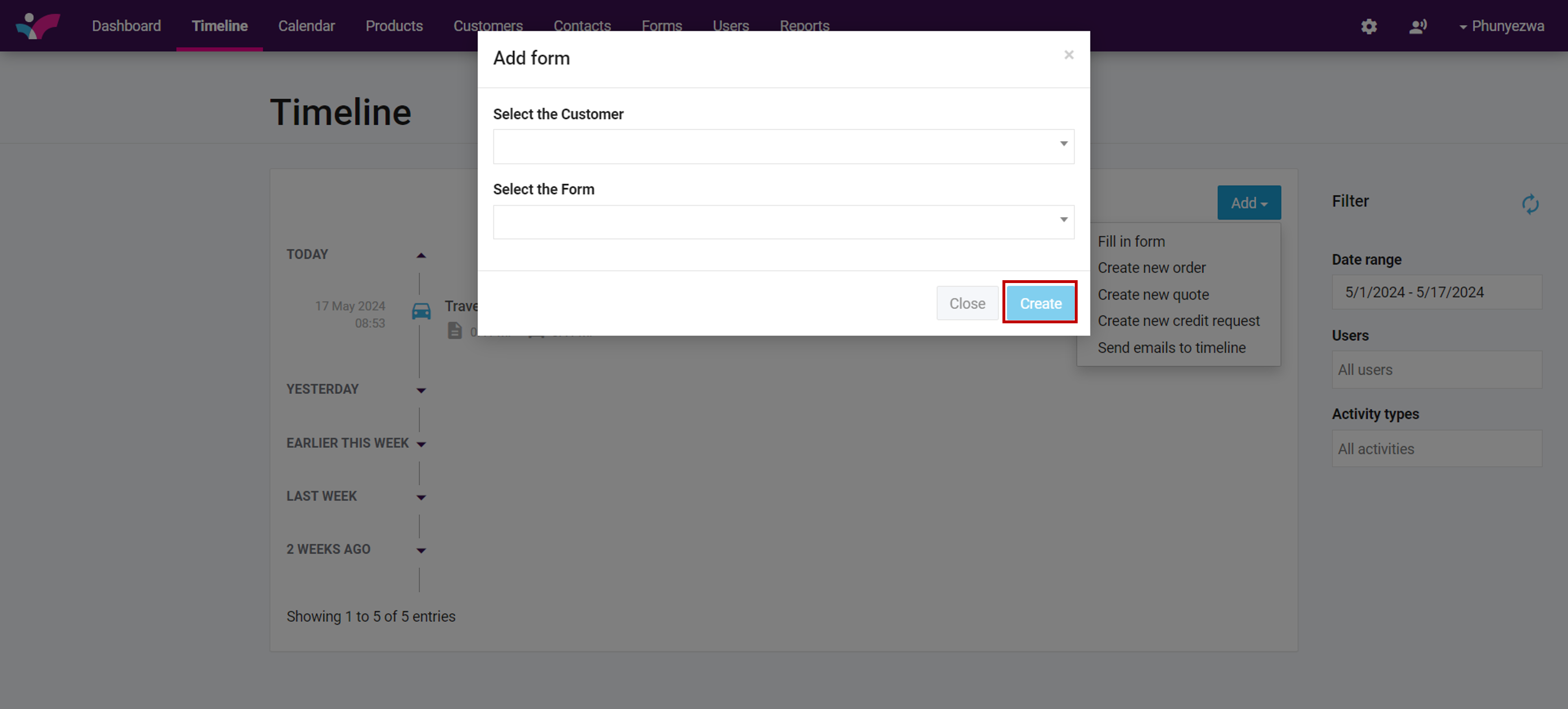Expand the LAST WEEK section

point(421,497)
